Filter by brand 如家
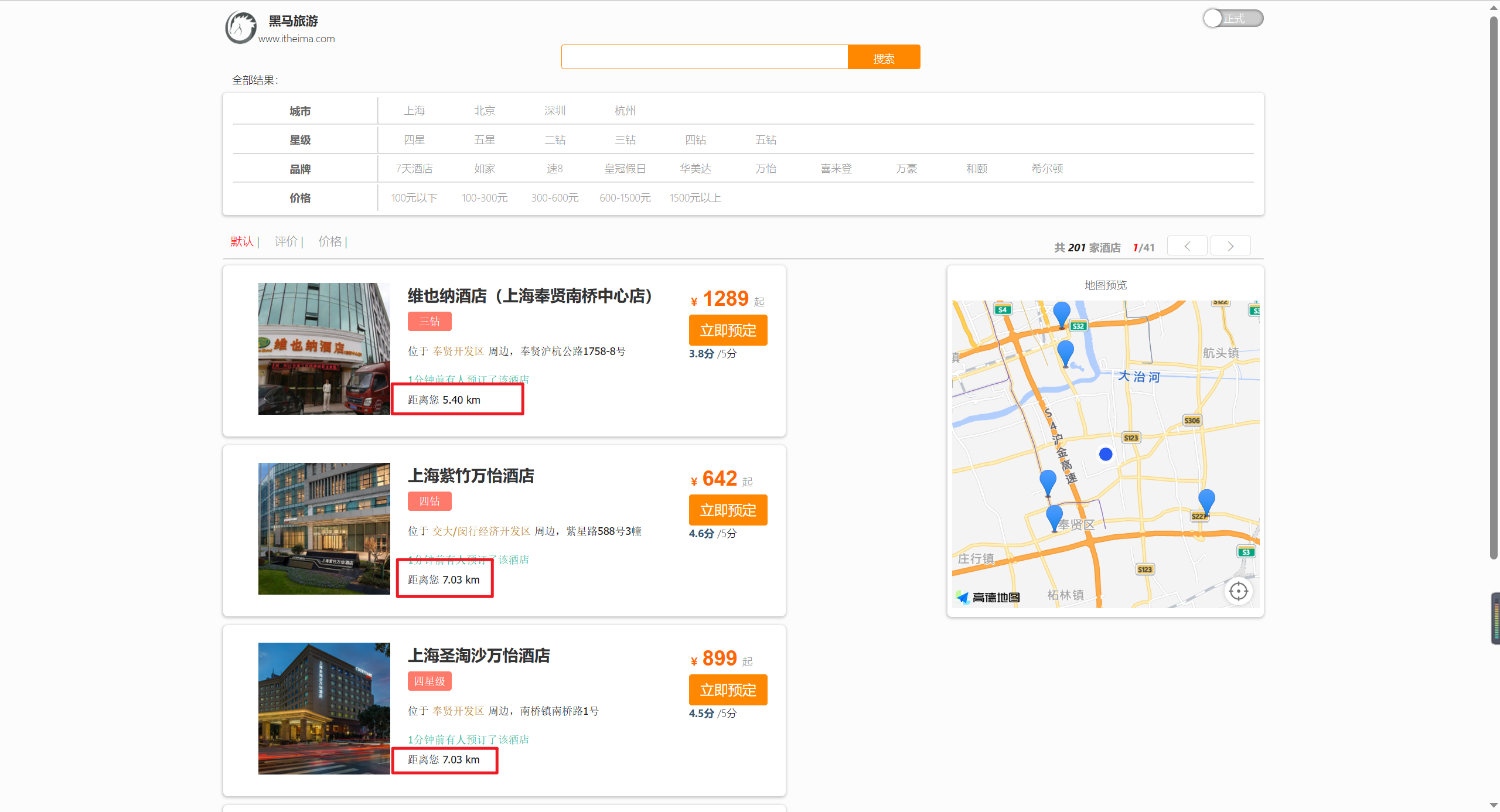This screenshot has height=812, width=1500. (485, 168)
